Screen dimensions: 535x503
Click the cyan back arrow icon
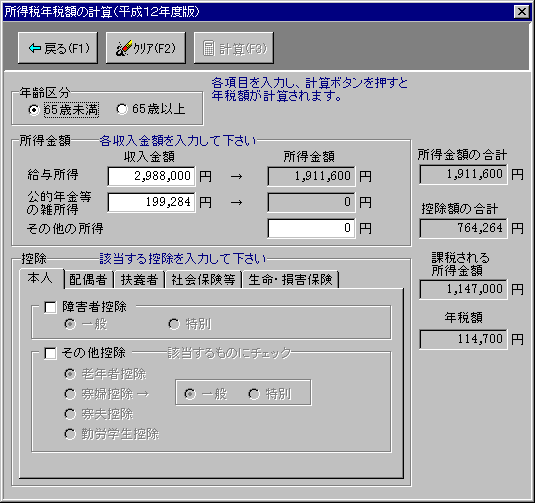35,48
